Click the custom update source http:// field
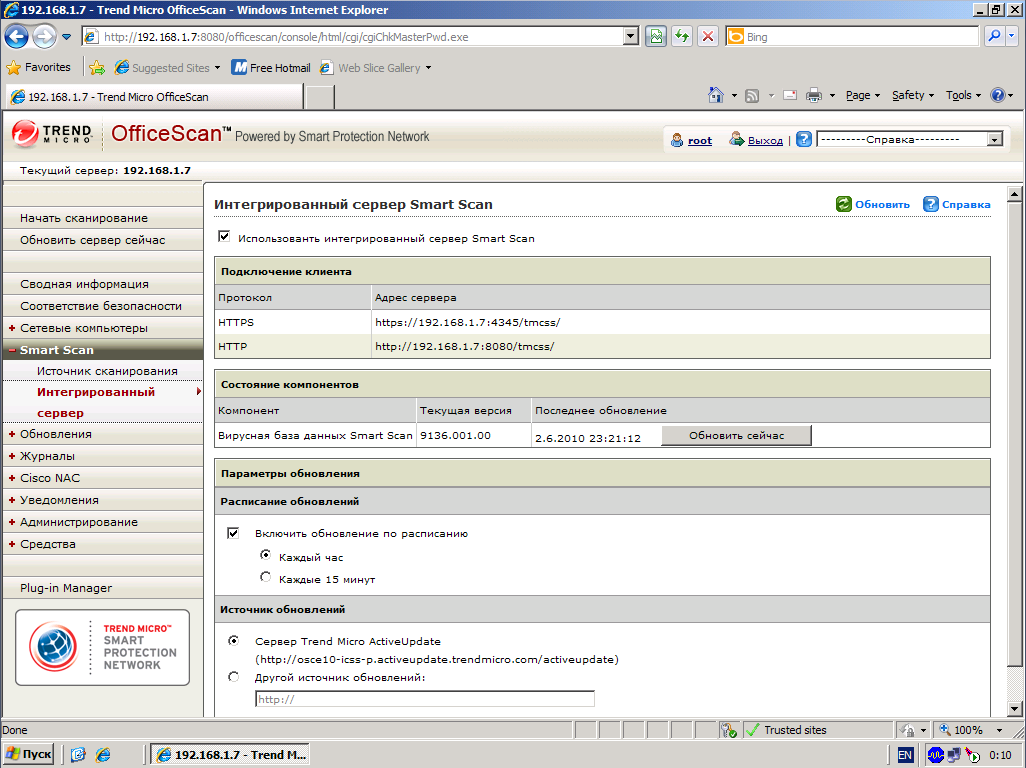 (x=425, y=699)
